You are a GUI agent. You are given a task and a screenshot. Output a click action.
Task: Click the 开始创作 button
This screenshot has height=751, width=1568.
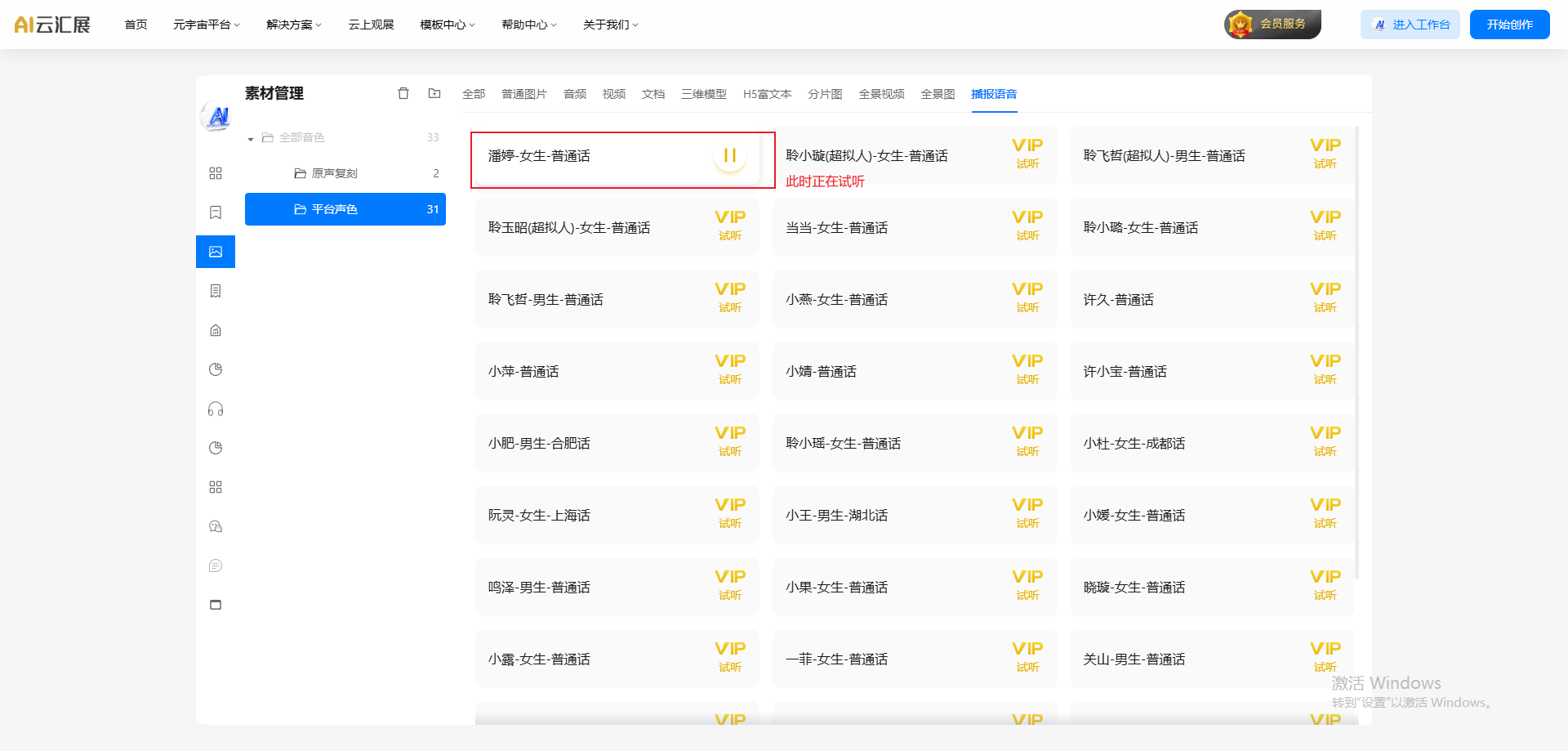pos(1509,25)
